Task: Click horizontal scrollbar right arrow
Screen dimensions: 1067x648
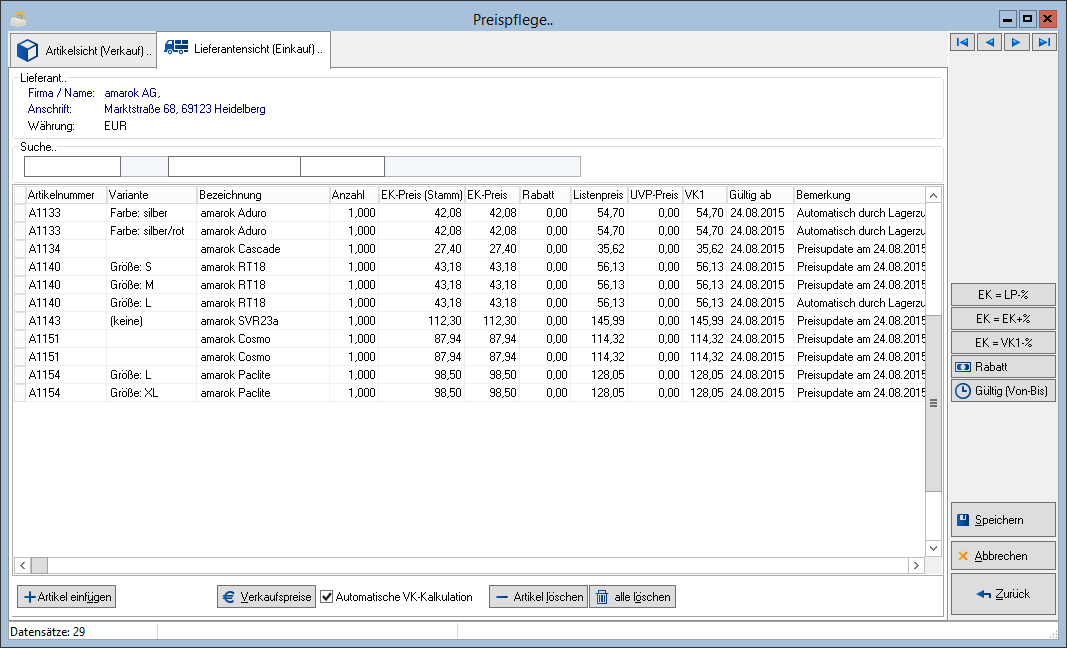Action: (916, 565)
